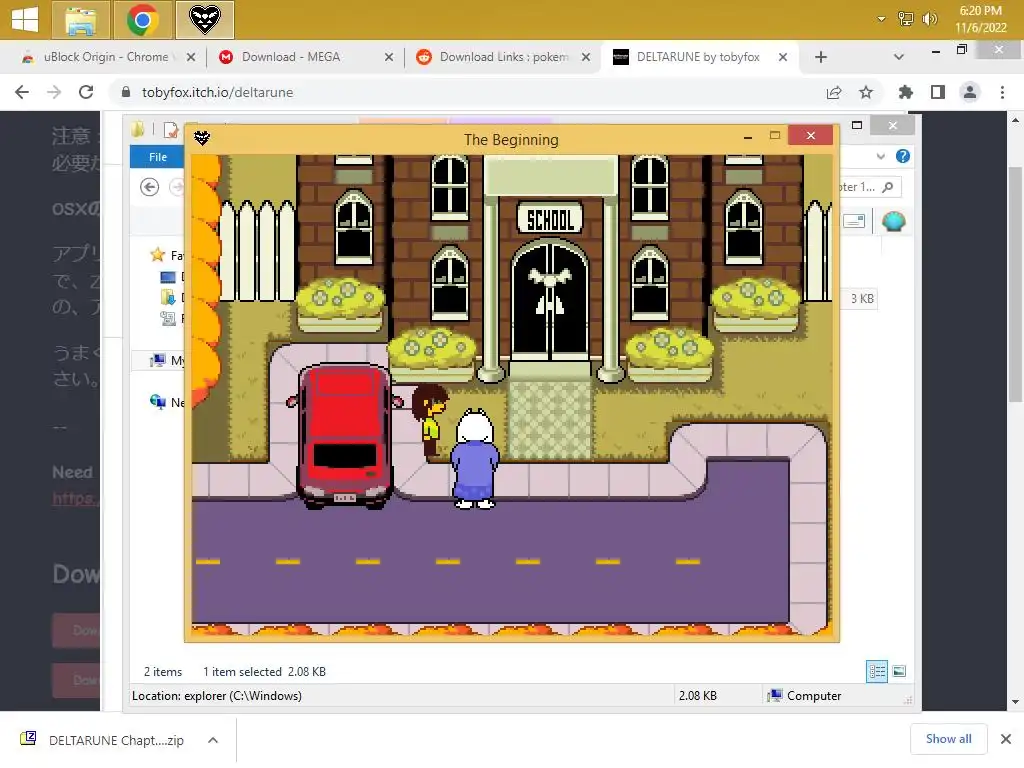Minimize The Beginning game window
The width and height of the screenshot is (1024, 768).
[x=748, y=137]
